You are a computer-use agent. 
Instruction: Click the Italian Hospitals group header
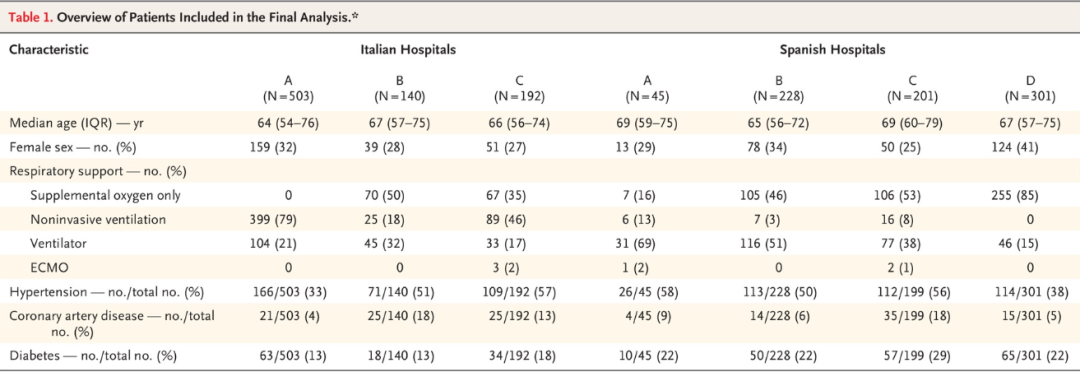pos(408,50)
